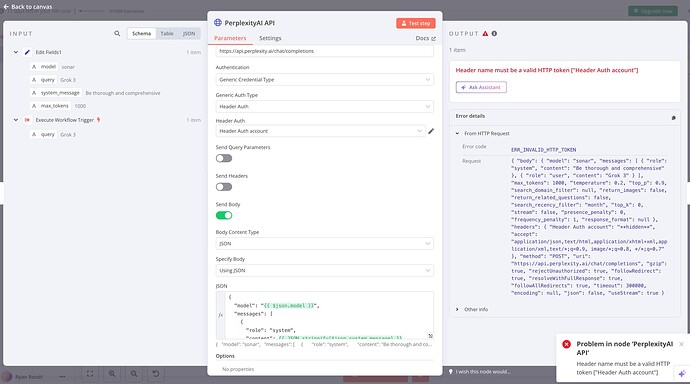690x384 pixels.
Task: Close the problem notification toast
Action: [x=681, y=344]
